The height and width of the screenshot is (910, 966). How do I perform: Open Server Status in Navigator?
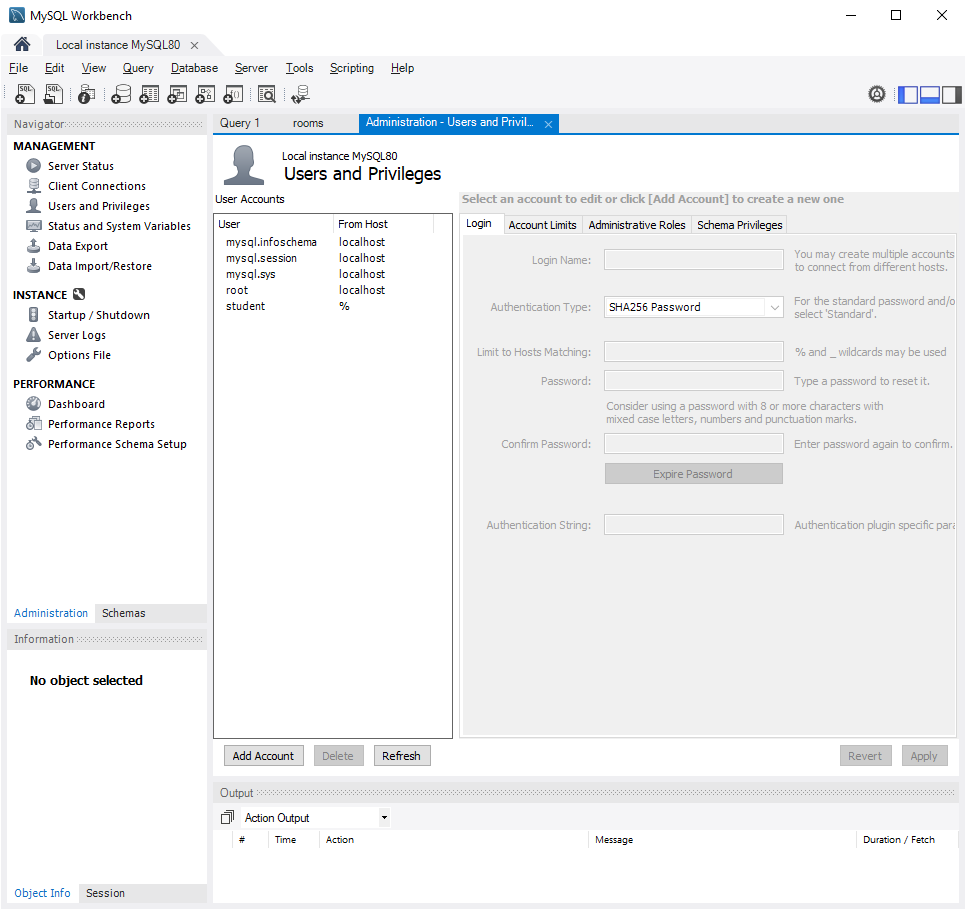click(81, 166)
